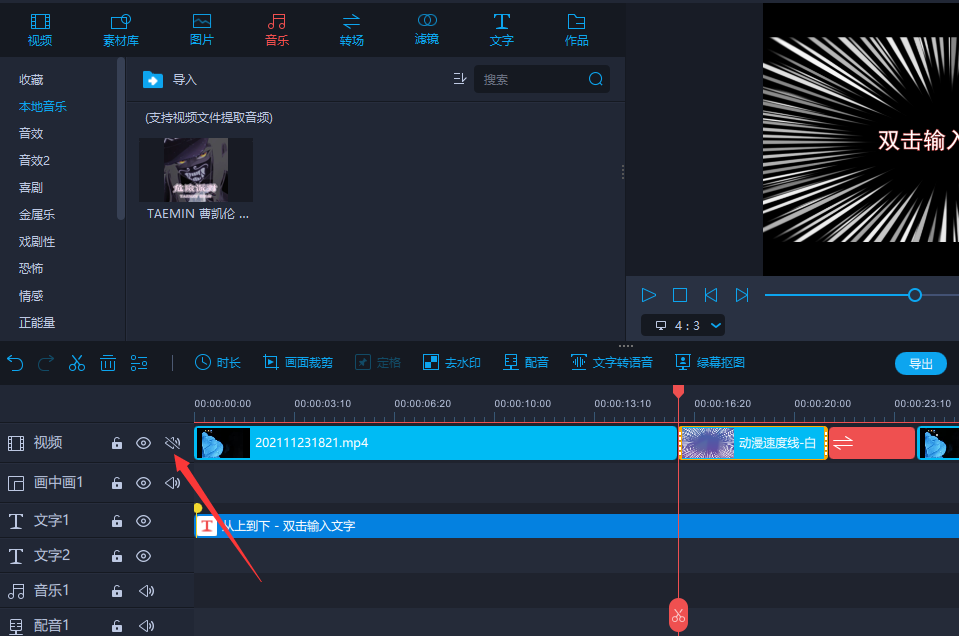Switch to the 滤镜 filters tab
Image resolution: width=959 pixels, height=636 pixels.
pos(427,29)
